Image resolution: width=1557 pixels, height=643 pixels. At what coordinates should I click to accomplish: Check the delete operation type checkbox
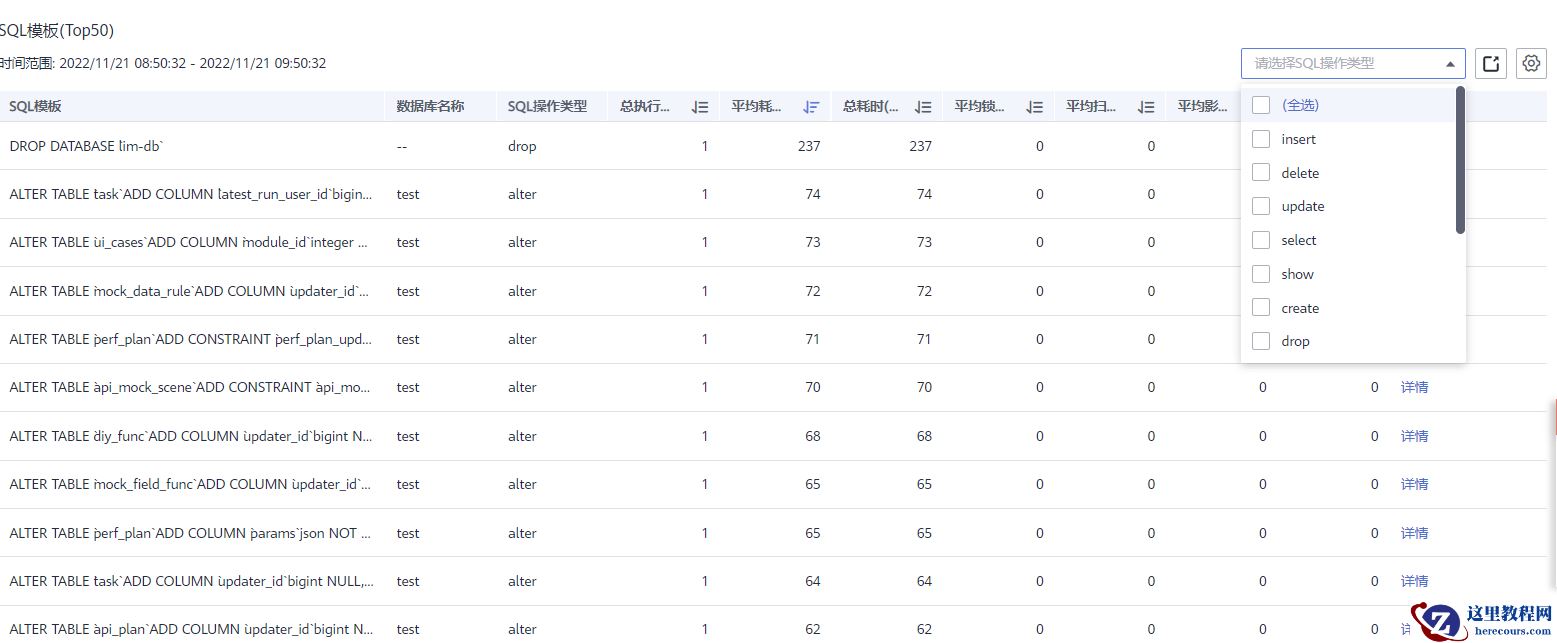click(1261, 173)
